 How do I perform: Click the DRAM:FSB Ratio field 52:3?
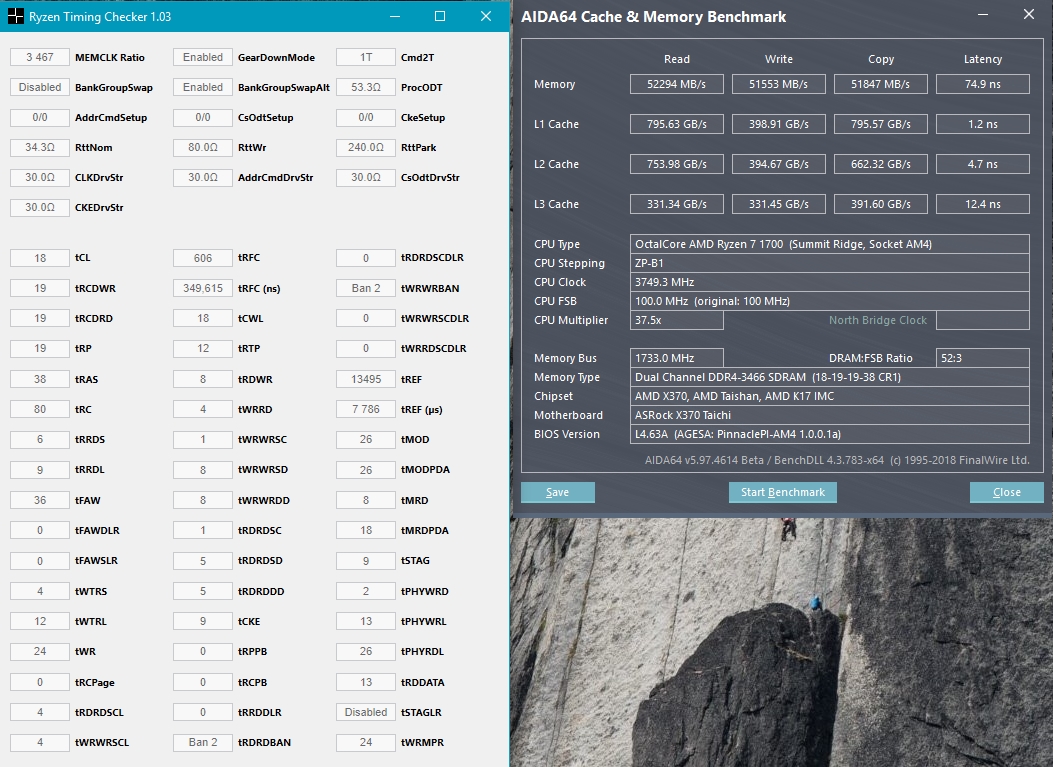(982, 358)
